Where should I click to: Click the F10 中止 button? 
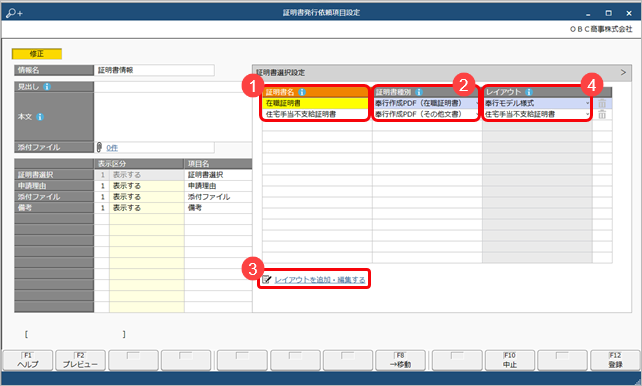(510, 360)
